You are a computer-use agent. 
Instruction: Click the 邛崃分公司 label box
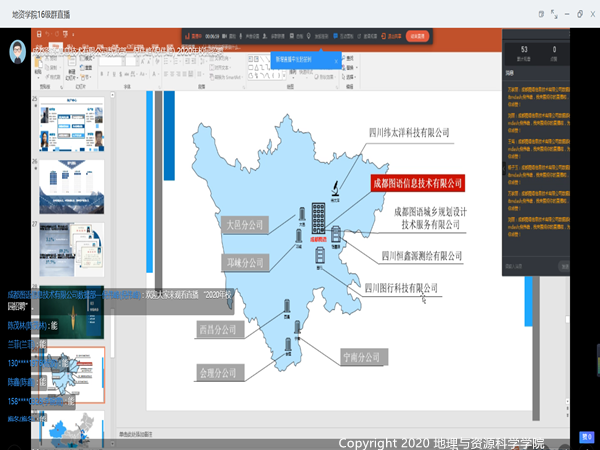[244, 263]
